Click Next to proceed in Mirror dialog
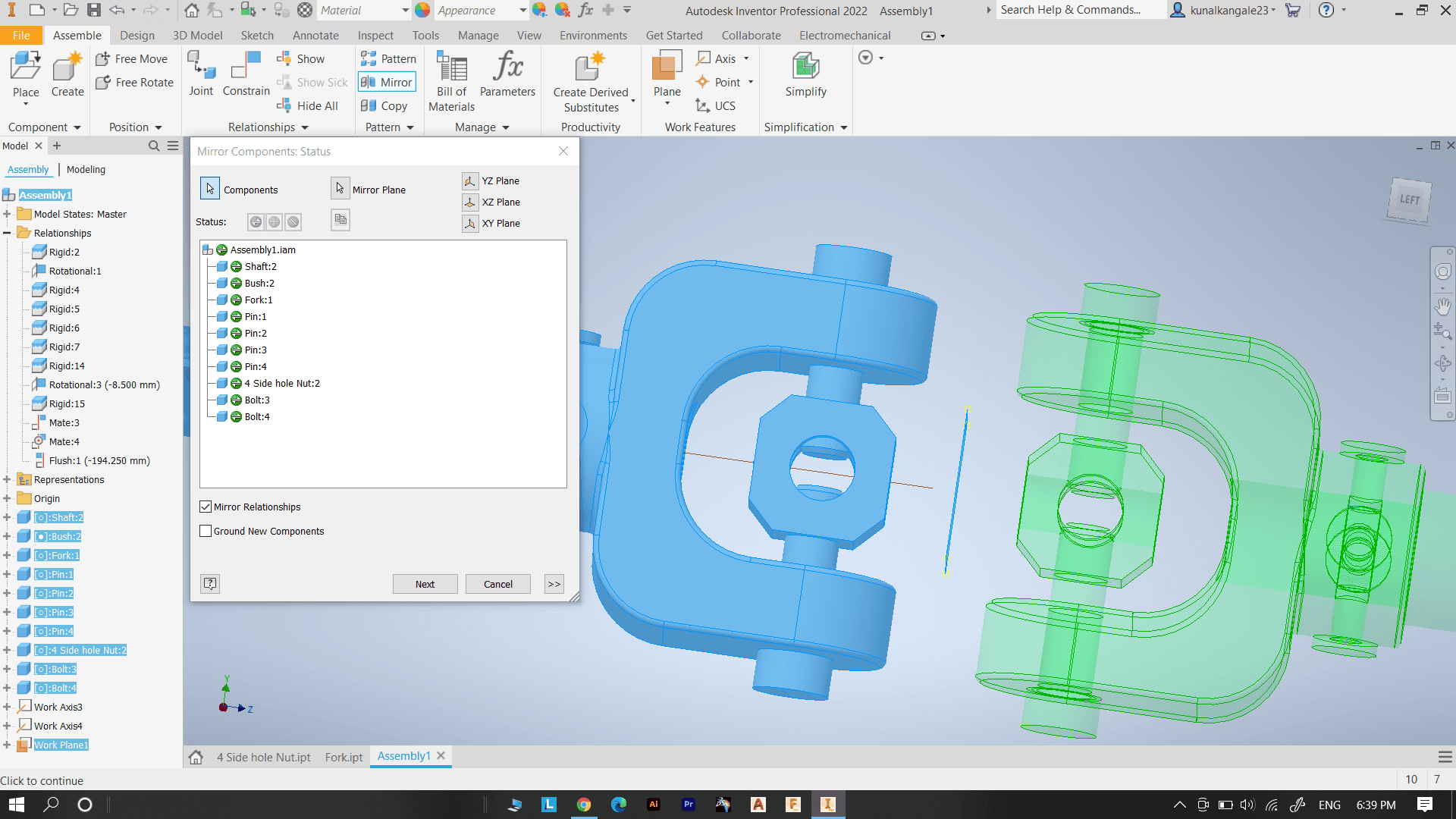The height and width of the screenshot is (819, 1456). pyautogui.click(x=424, y=583)
